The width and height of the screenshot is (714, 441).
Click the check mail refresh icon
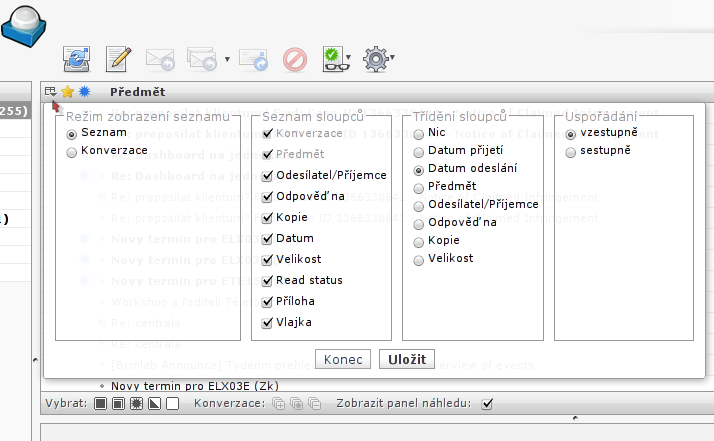click(x=76, y=59)
